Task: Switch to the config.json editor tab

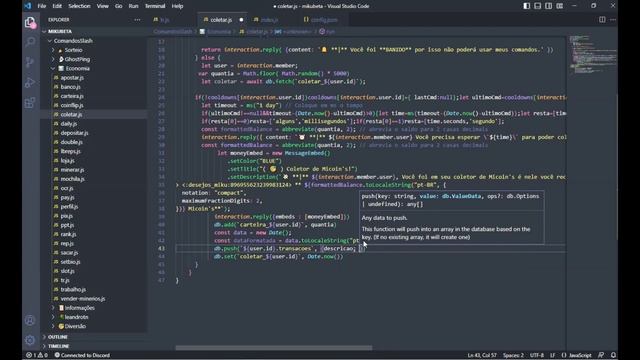Action: 324,20
